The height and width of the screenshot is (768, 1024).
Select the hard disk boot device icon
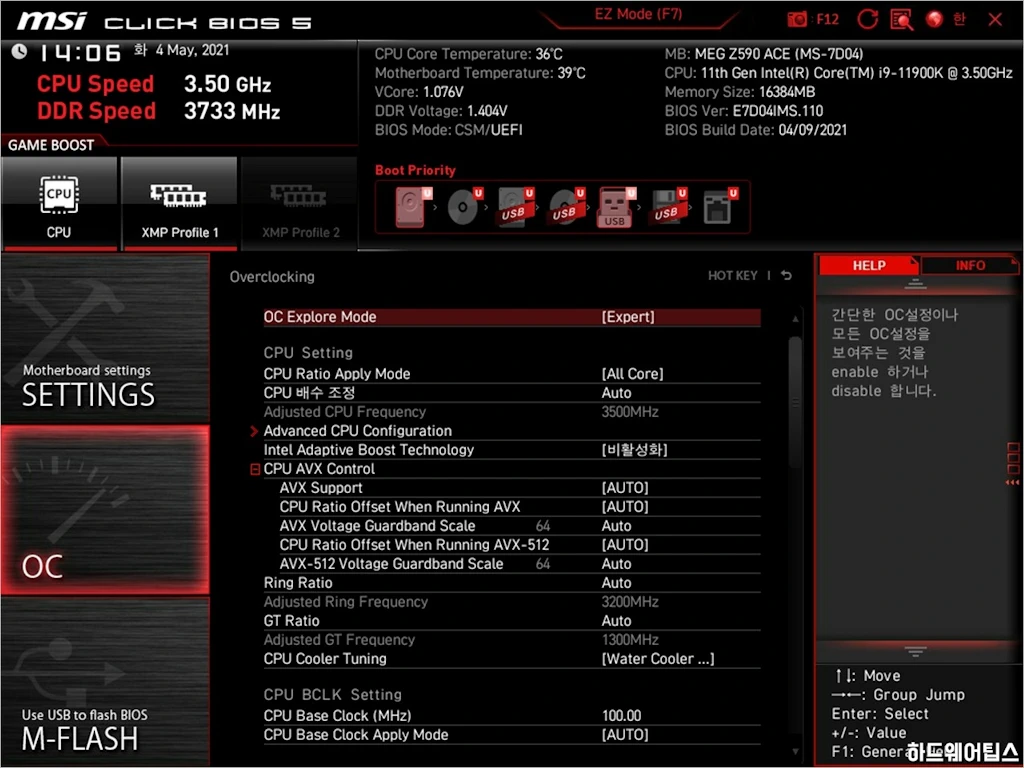pos(413,207)
